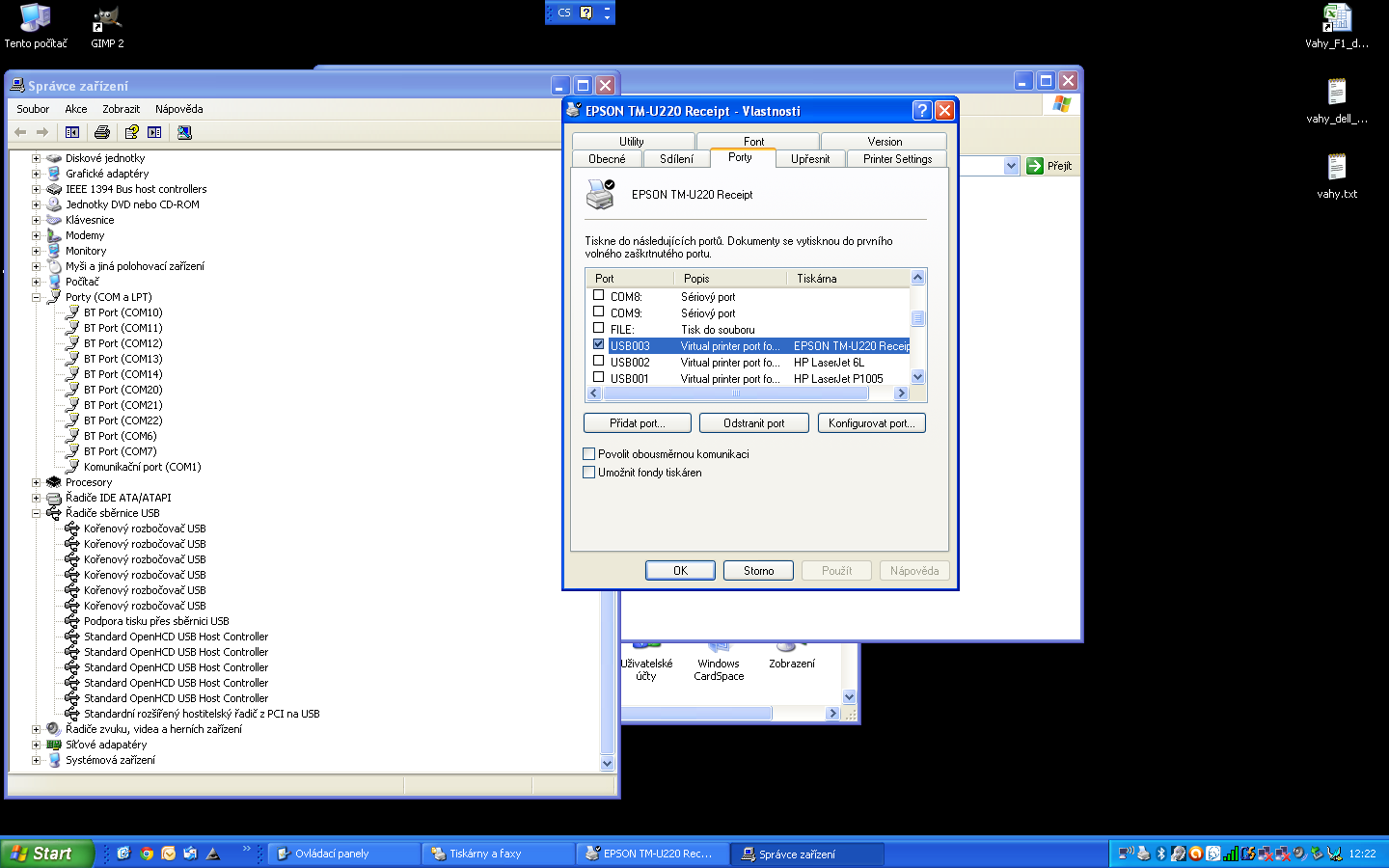
Task: Uncheck the USB003 port checkbox
Action: (x=599, y=344)
